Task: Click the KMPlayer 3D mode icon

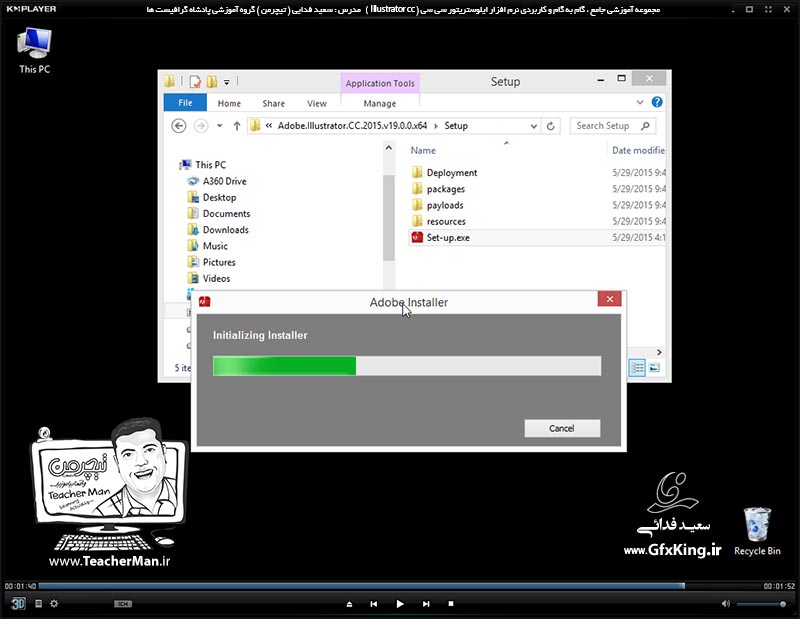Action: 18,604
